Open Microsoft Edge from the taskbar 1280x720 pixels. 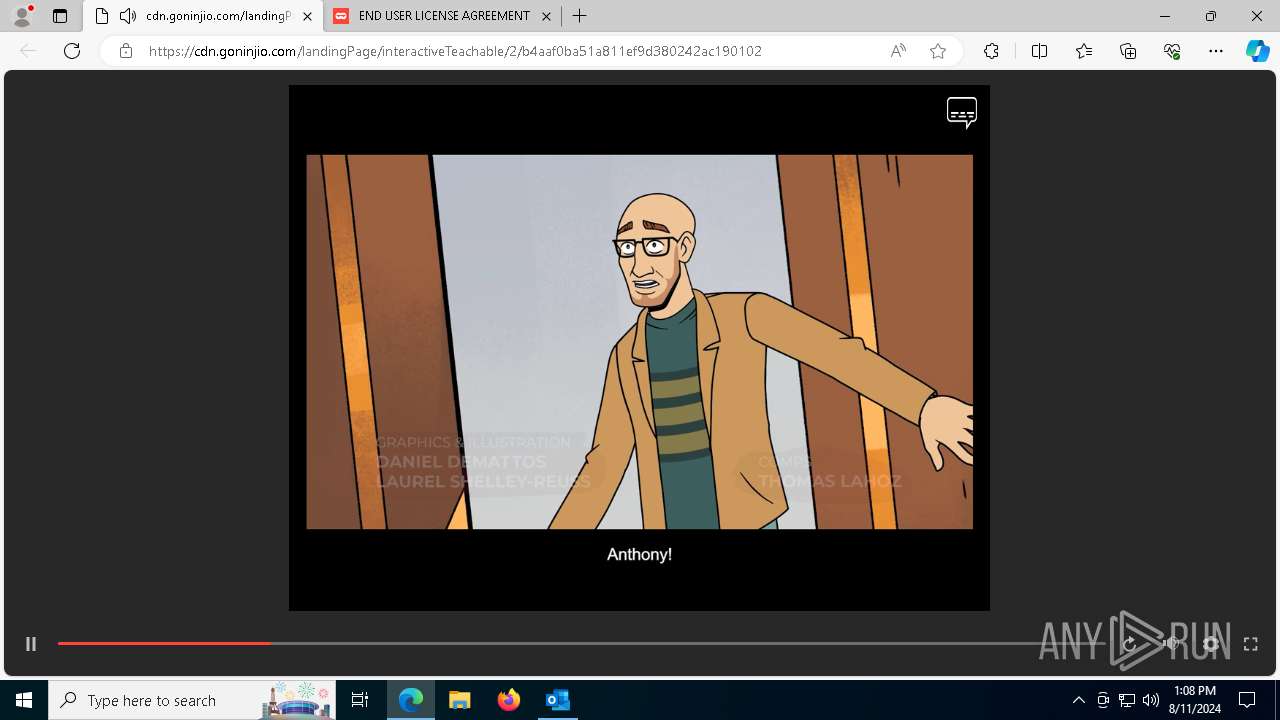pos(411,700)
